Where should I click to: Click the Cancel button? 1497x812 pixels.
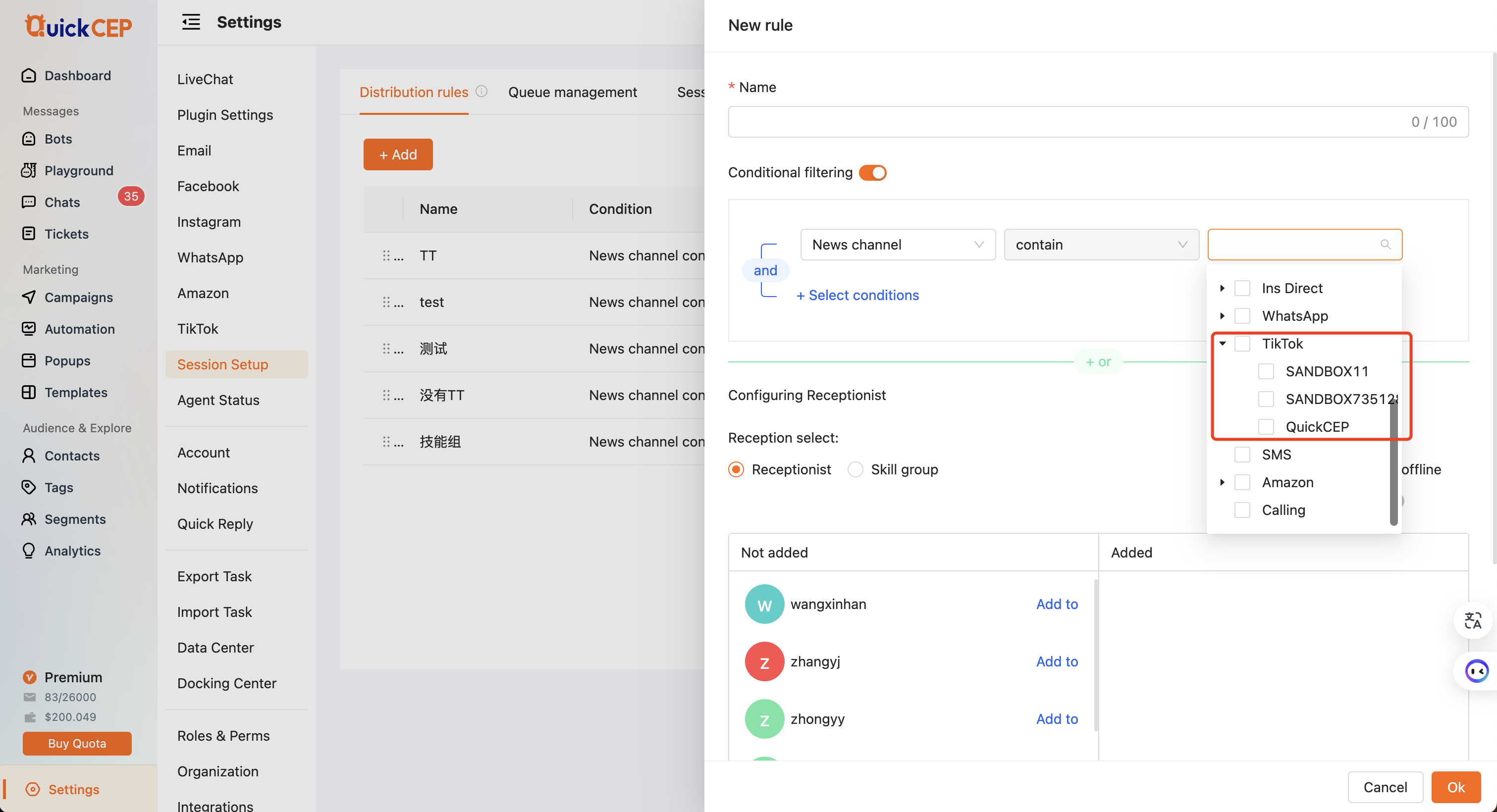pos(1385,787)
